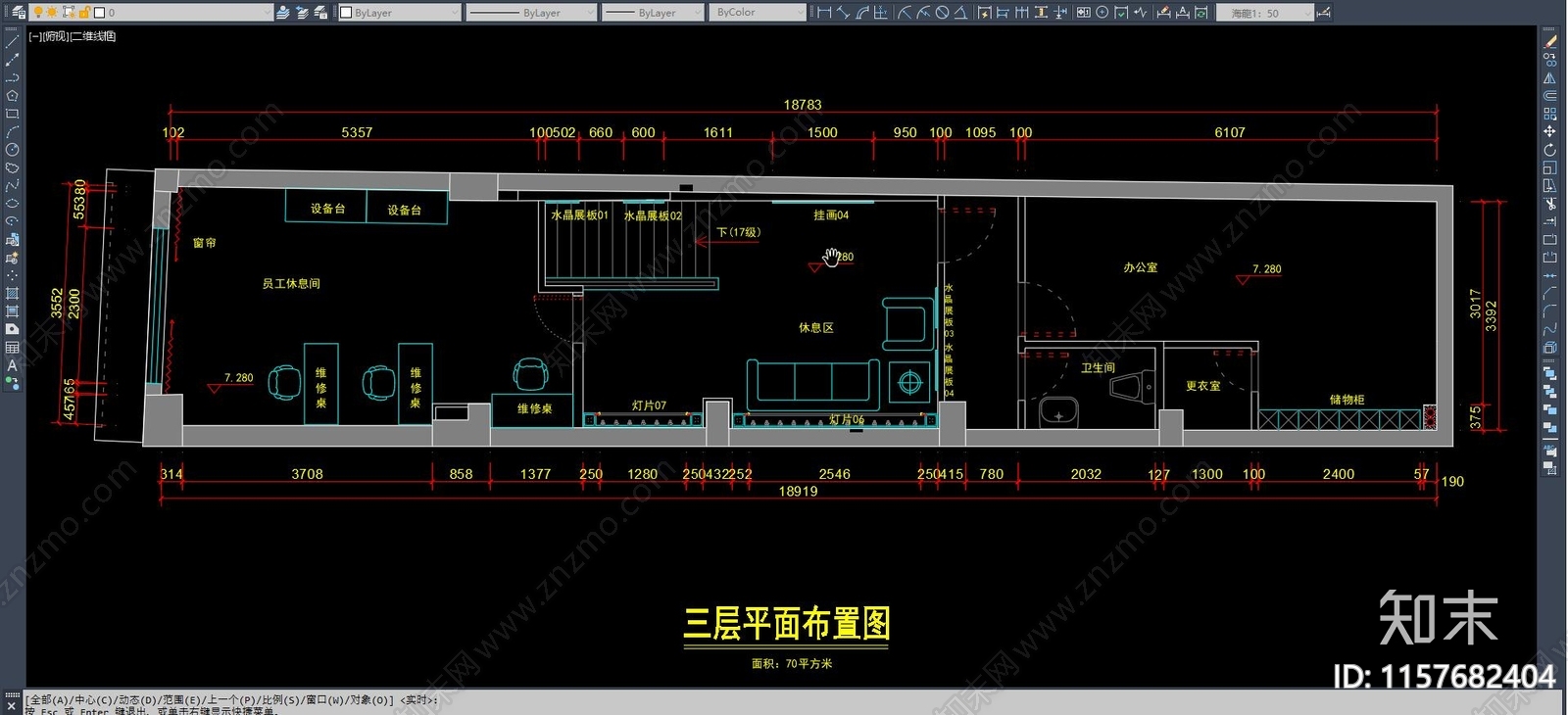Select the Hatch tool
This screenshot has width=1568, height=715.
[x=12, y=294]
